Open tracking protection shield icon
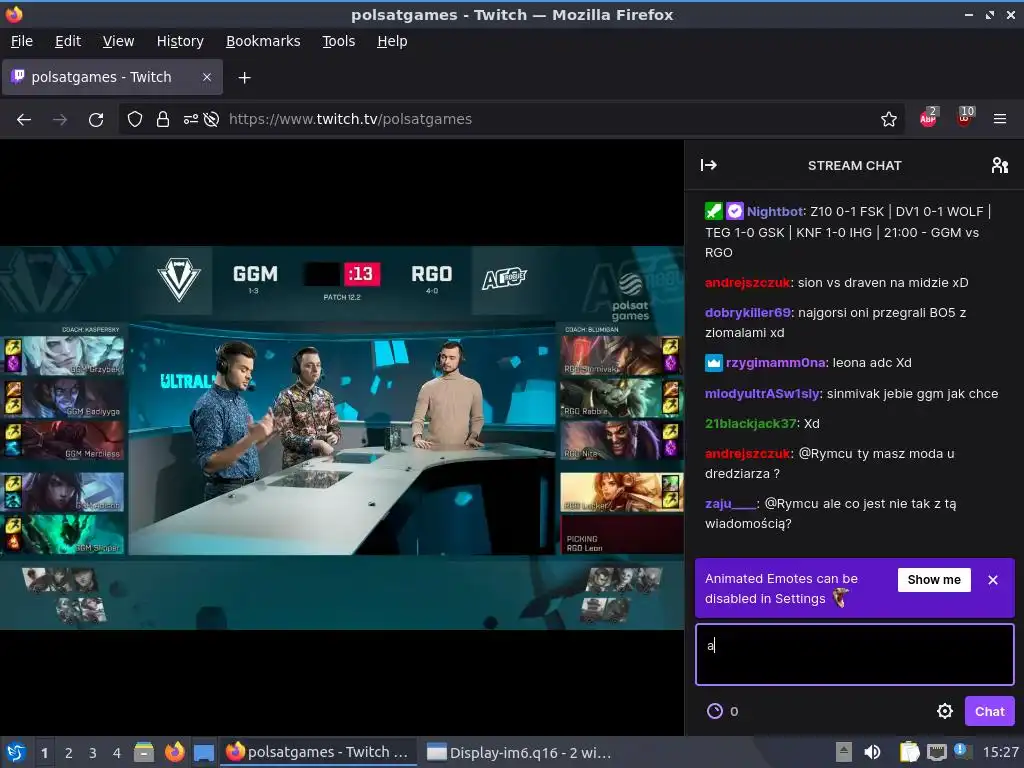The image size is (1024, 768). coord(135,120)
